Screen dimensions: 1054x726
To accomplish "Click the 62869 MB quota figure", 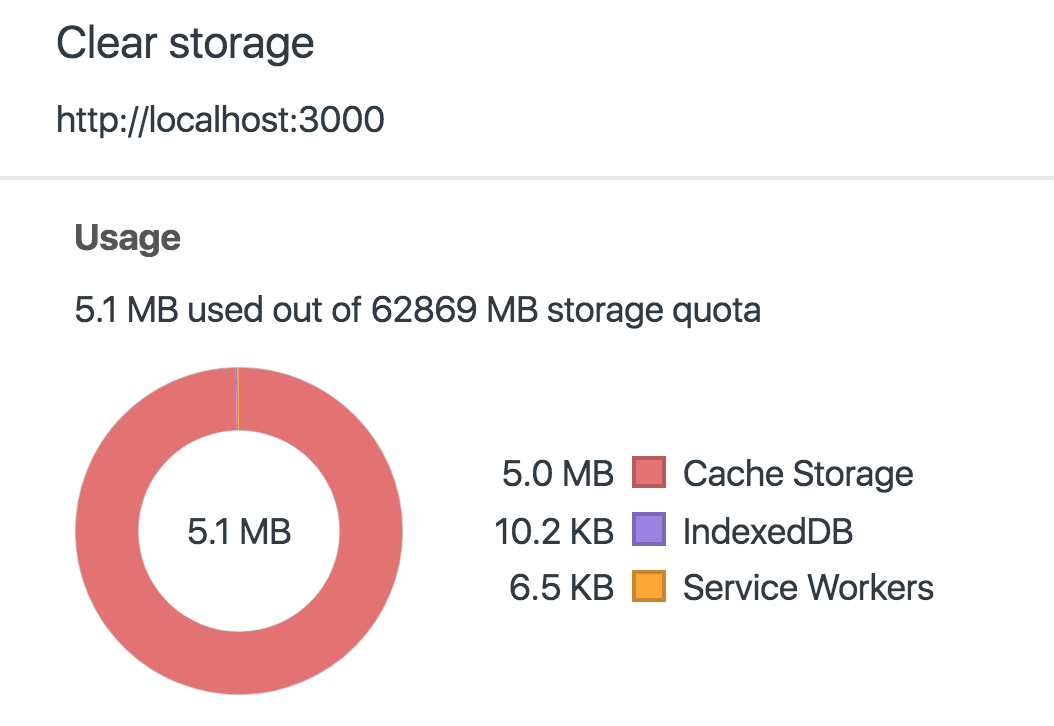I will click(455, 311).
